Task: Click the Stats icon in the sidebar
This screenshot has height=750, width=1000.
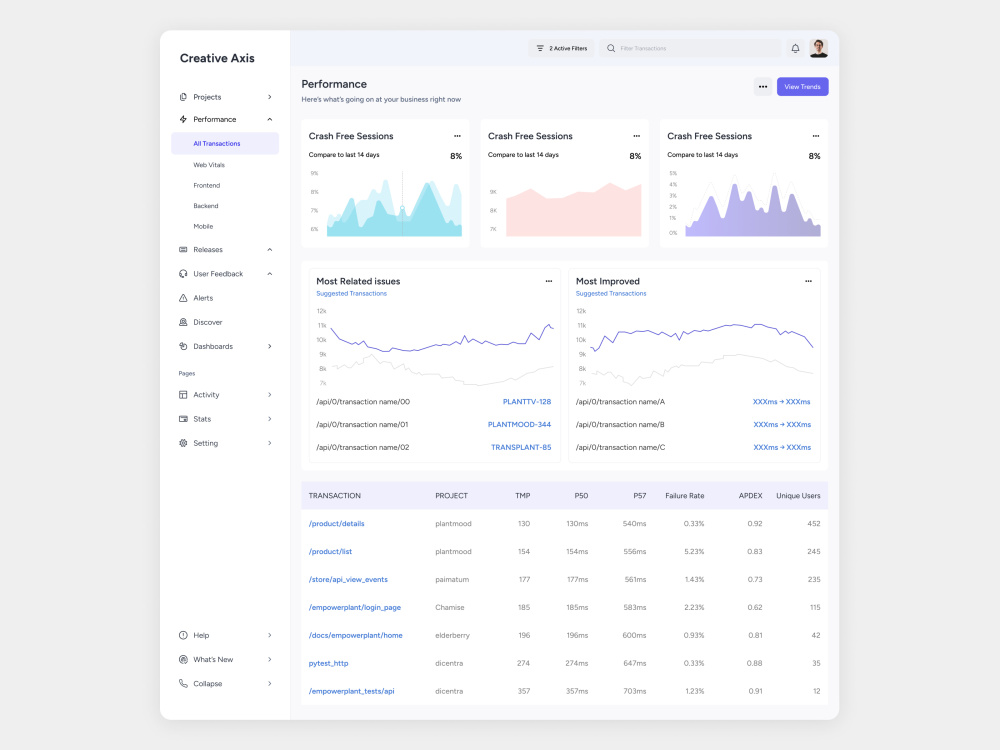Action: point(183,419)
